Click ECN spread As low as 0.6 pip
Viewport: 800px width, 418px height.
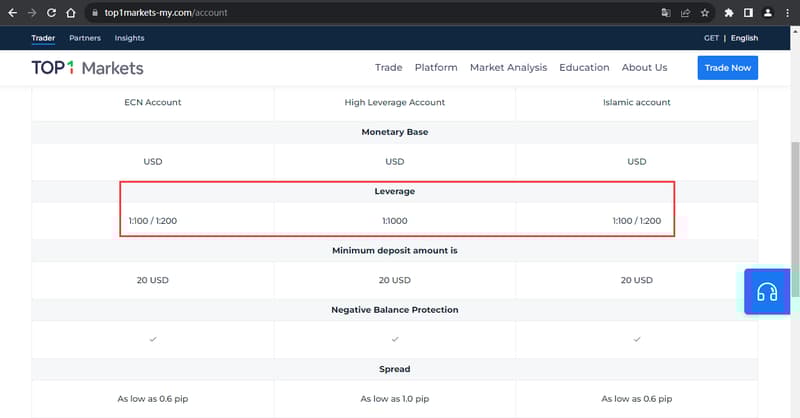pyautogui.click(x=153, y=399)
